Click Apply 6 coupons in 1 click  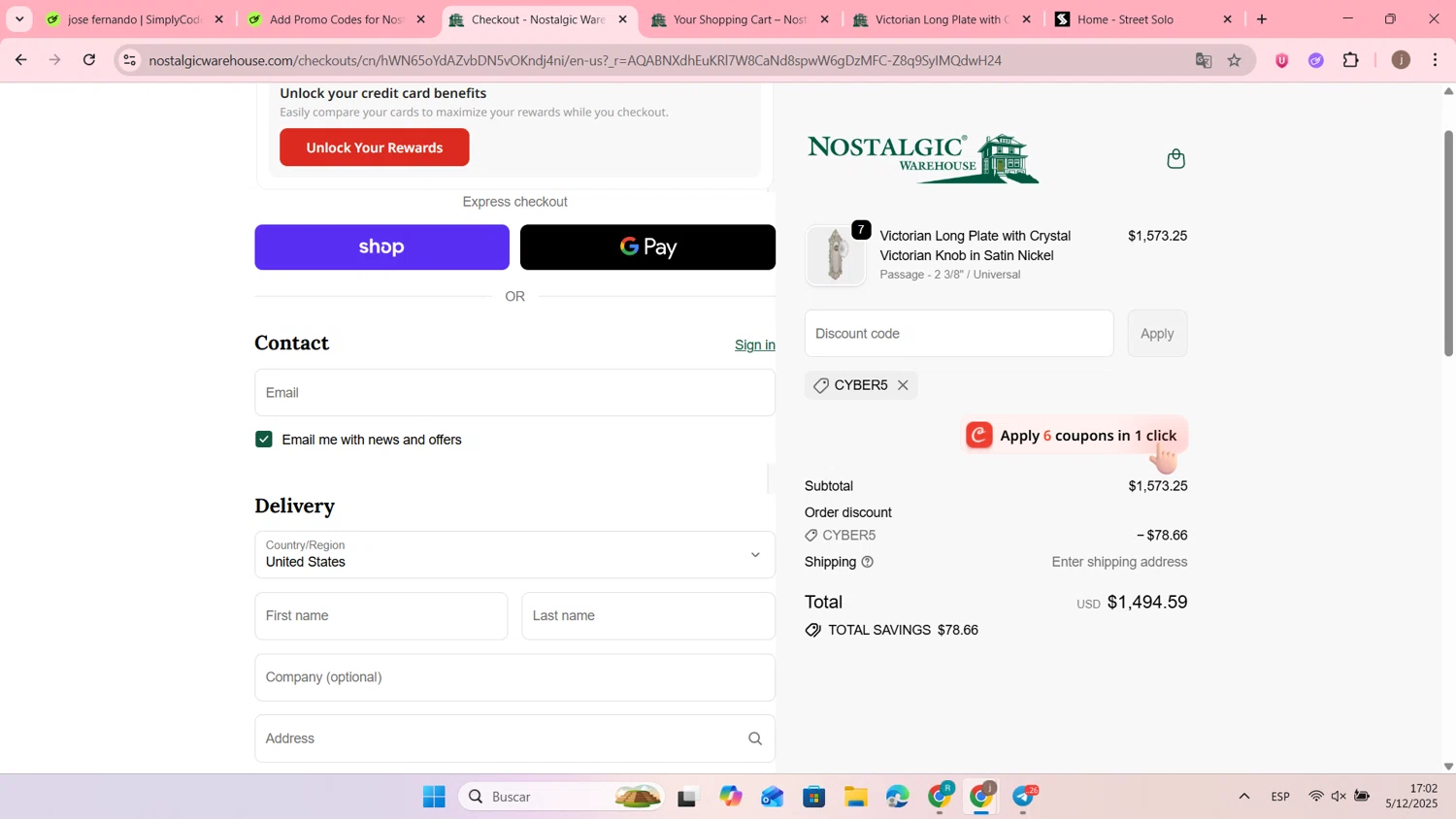[x=1075, y=436]
